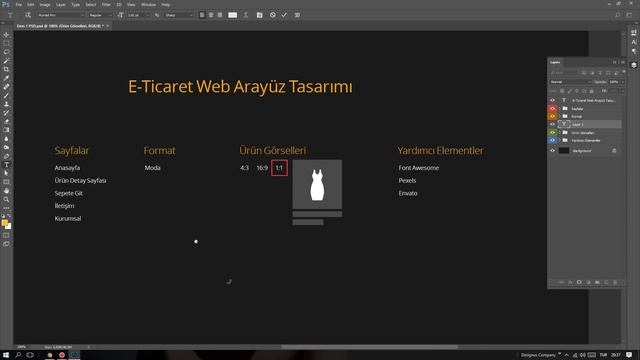Open the anti-aliasing method dropdown

click(x=178, y=15)
